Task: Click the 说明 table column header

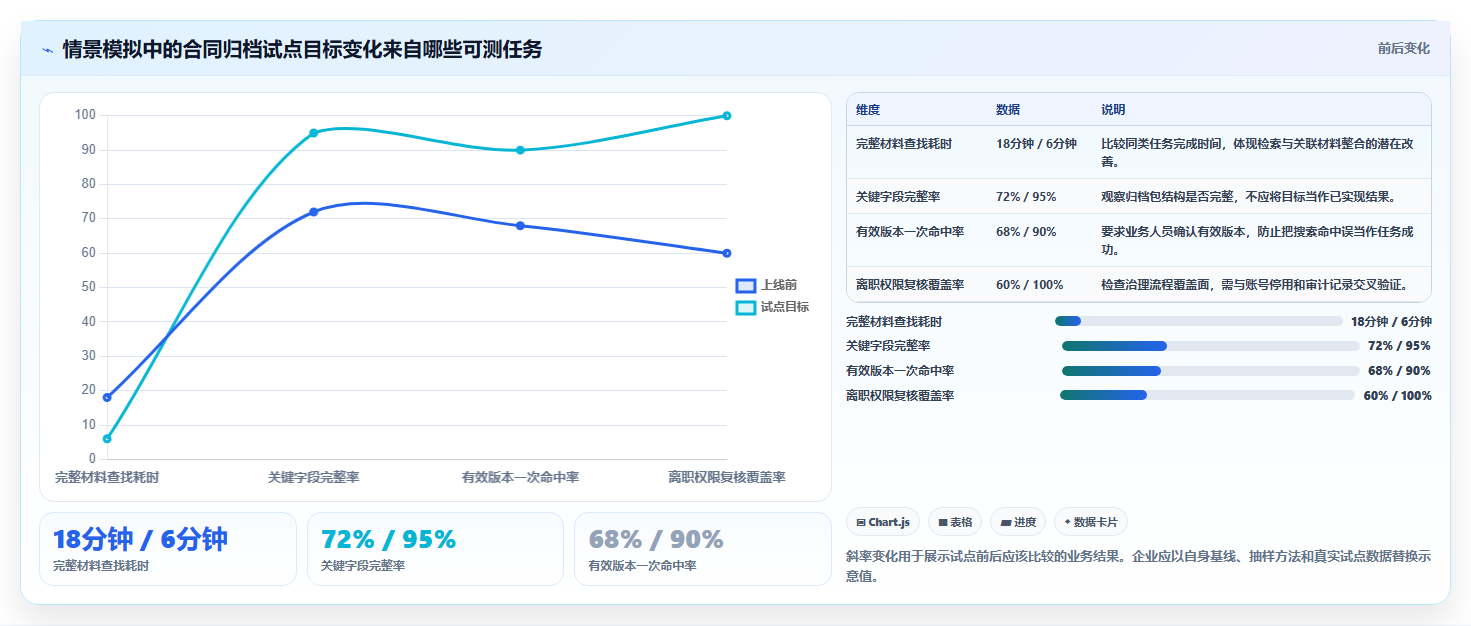Action: point(1113,110)
